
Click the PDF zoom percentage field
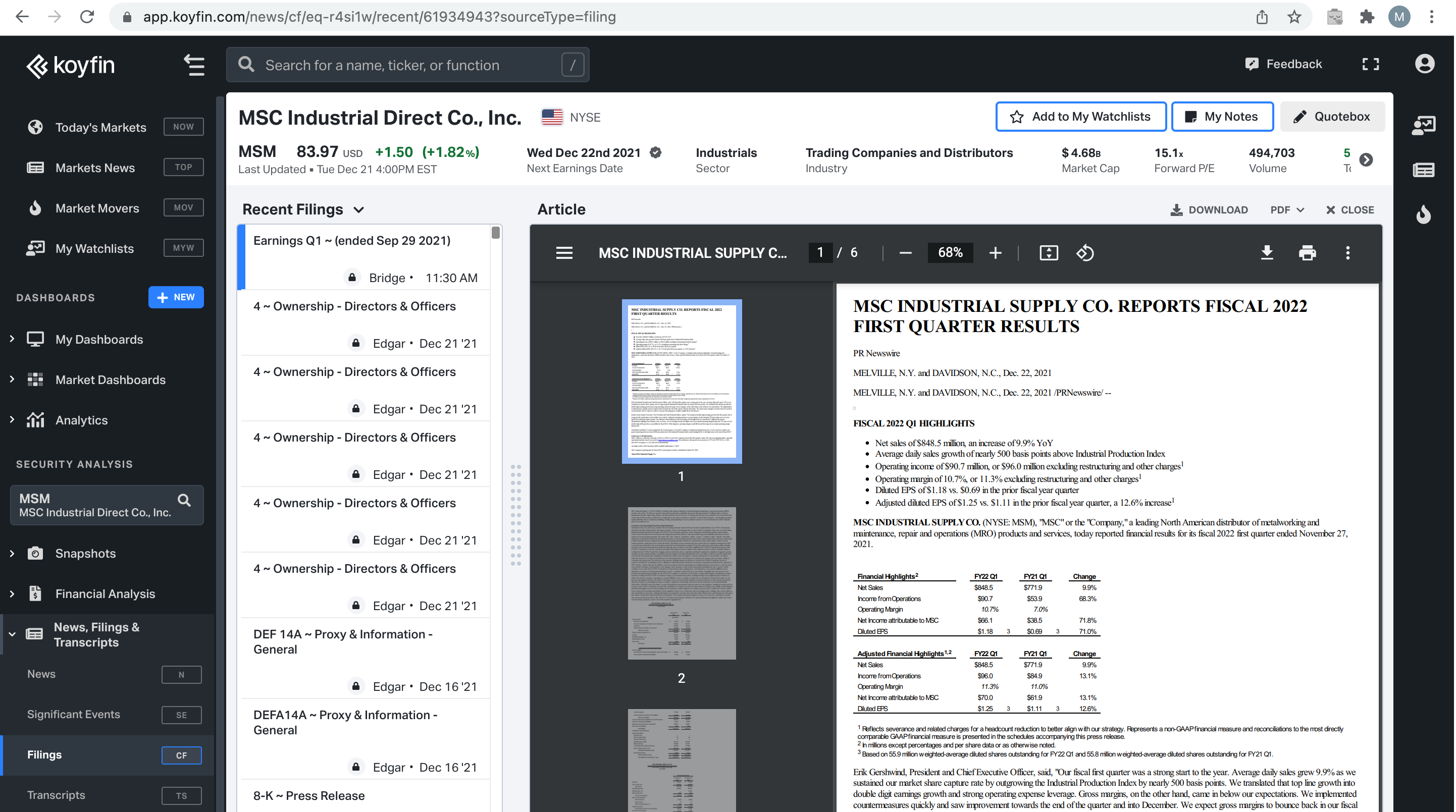click(950, 253)
